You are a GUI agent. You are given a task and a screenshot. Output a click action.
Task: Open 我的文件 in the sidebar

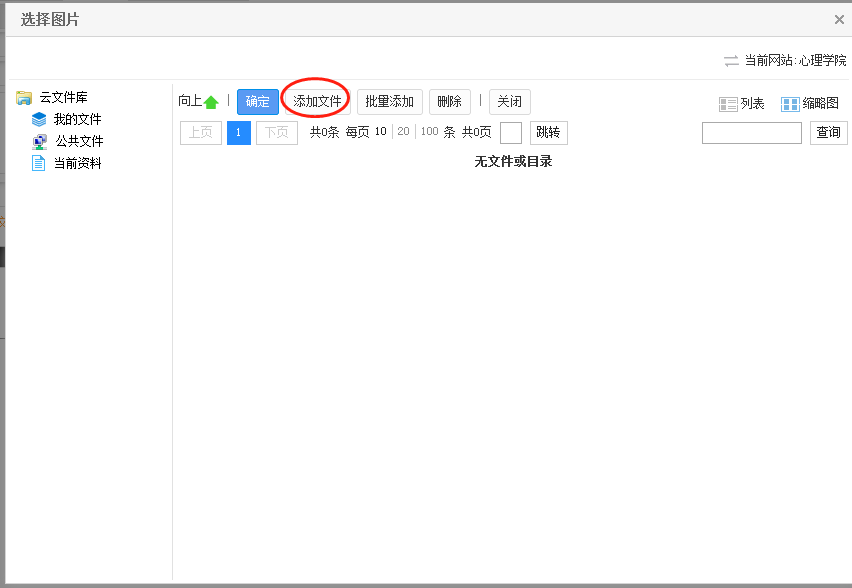(x=77, y=120)
